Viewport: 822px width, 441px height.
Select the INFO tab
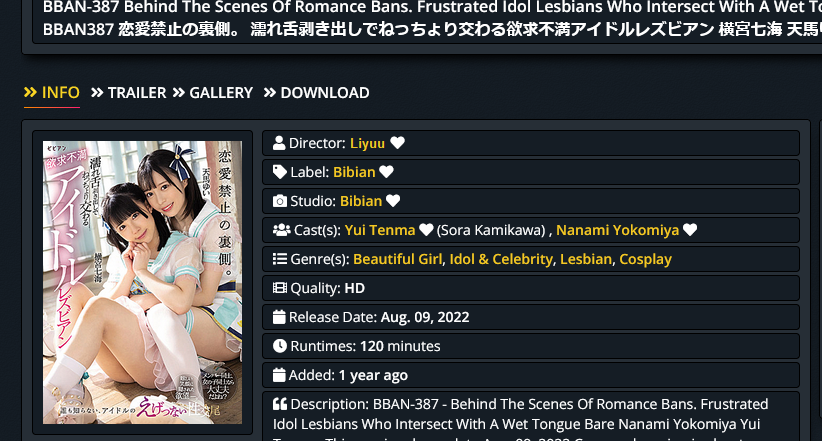[52, 93]
